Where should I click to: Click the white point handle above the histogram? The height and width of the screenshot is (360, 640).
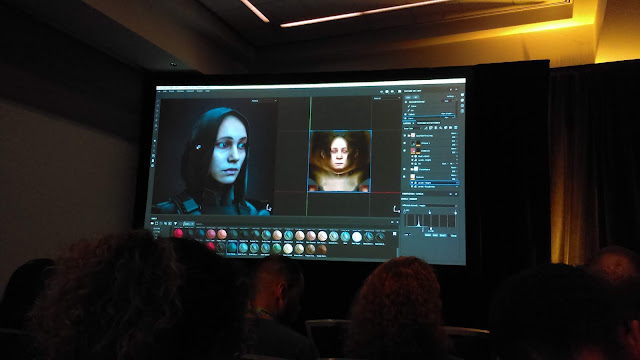click(x=456, y=213)
